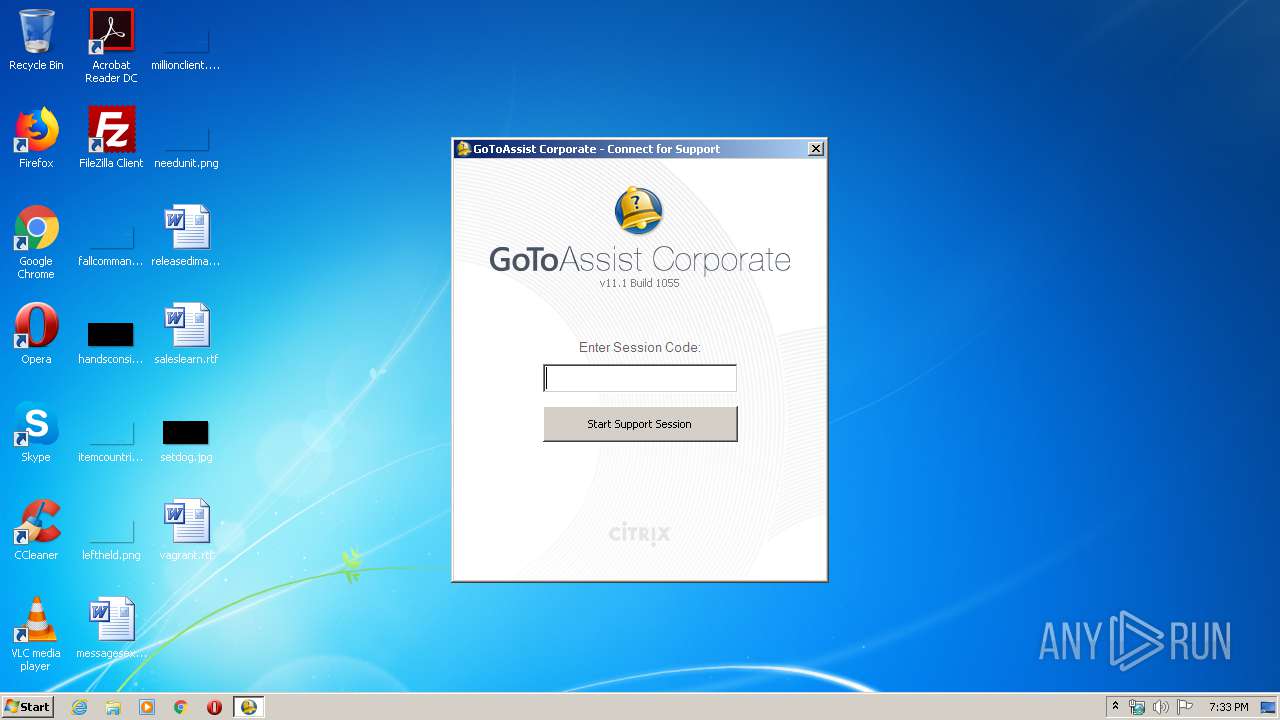Show hidden system tray icons
Image resolution: width=1280 pixels, height=720 pixels.
click(1115, 707)
